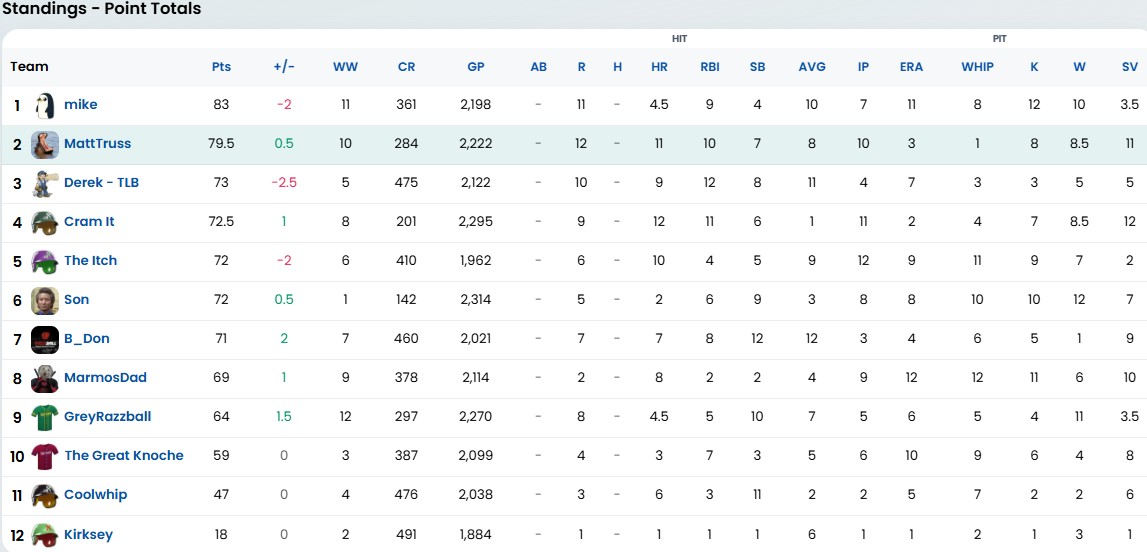This screenshot has width=1147, height=552.
Task: Click the +/- column header
Action: click(x=284, y=67)
